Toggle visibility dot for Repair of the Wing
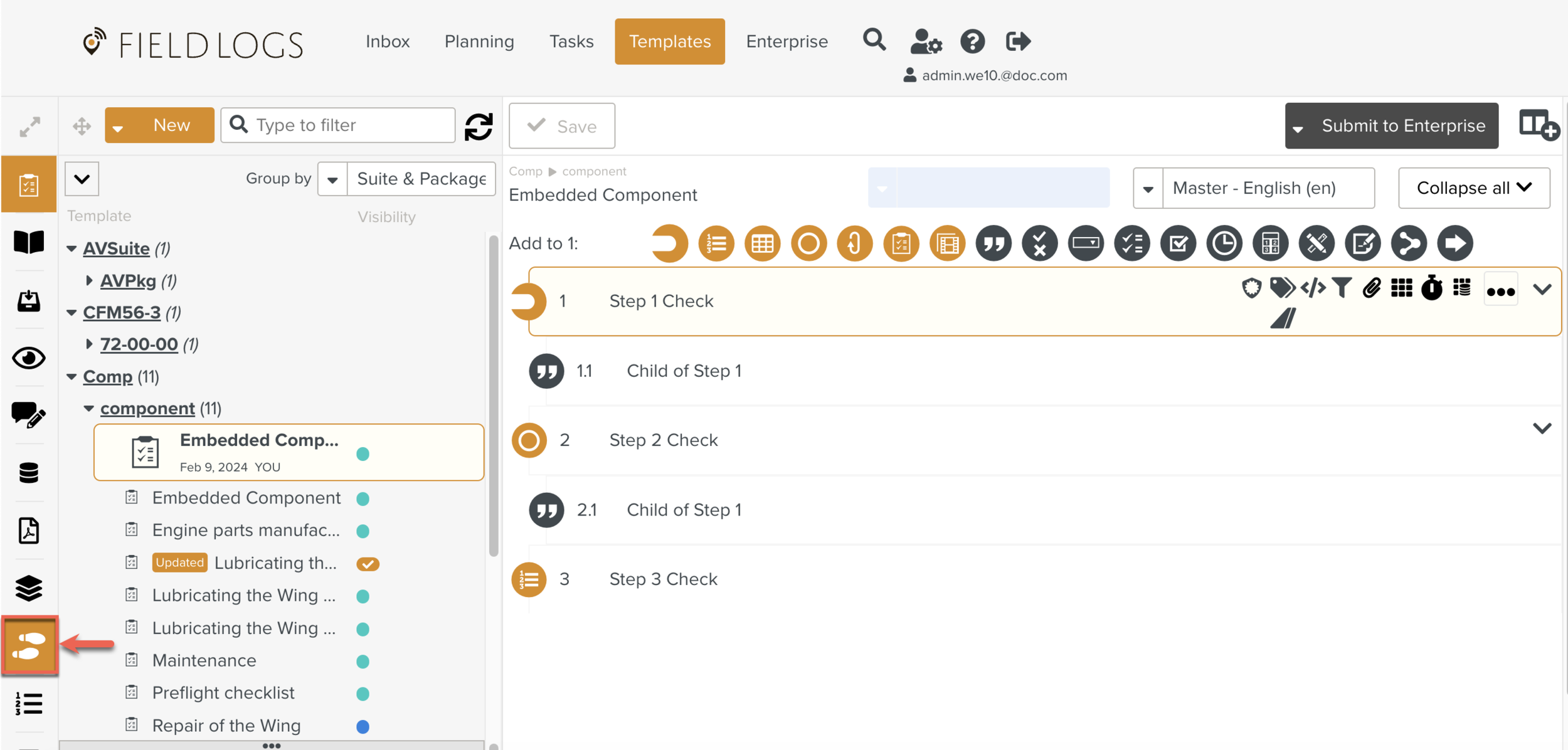The image size is (1568, 750). click(x=363, y=726)
